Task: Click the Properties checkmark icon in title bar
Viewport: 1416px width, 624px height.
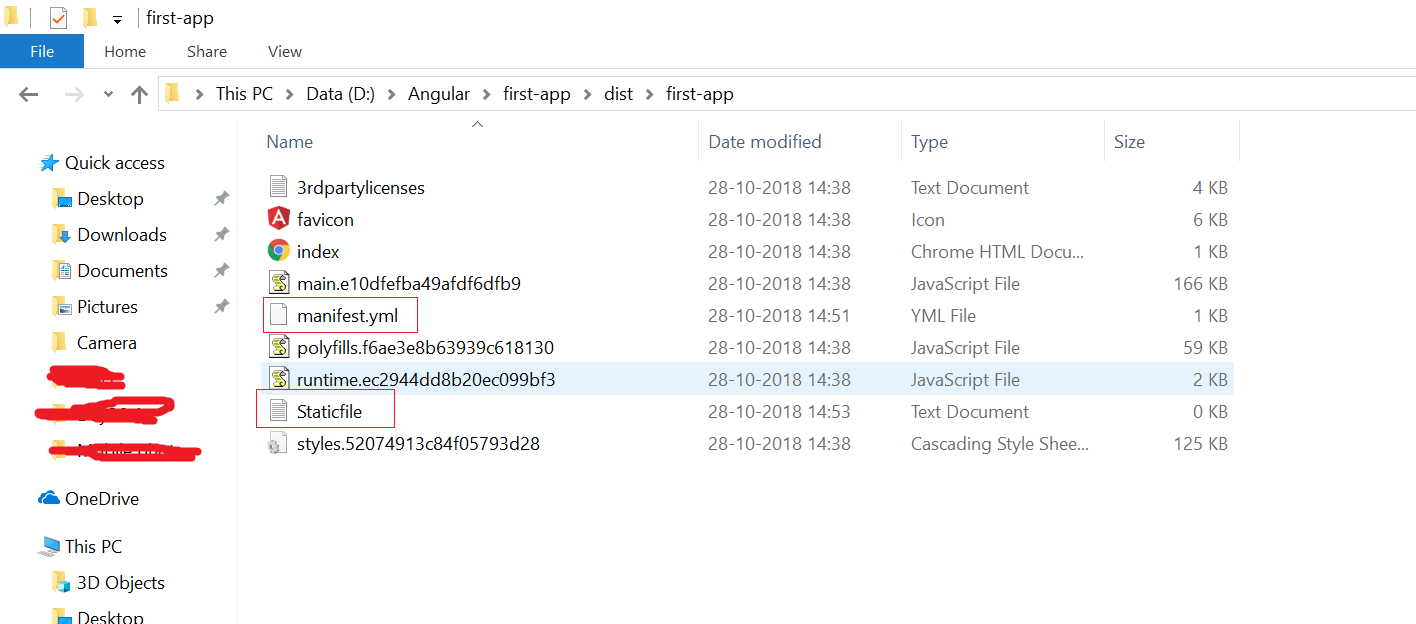Action: click(58, 18)
